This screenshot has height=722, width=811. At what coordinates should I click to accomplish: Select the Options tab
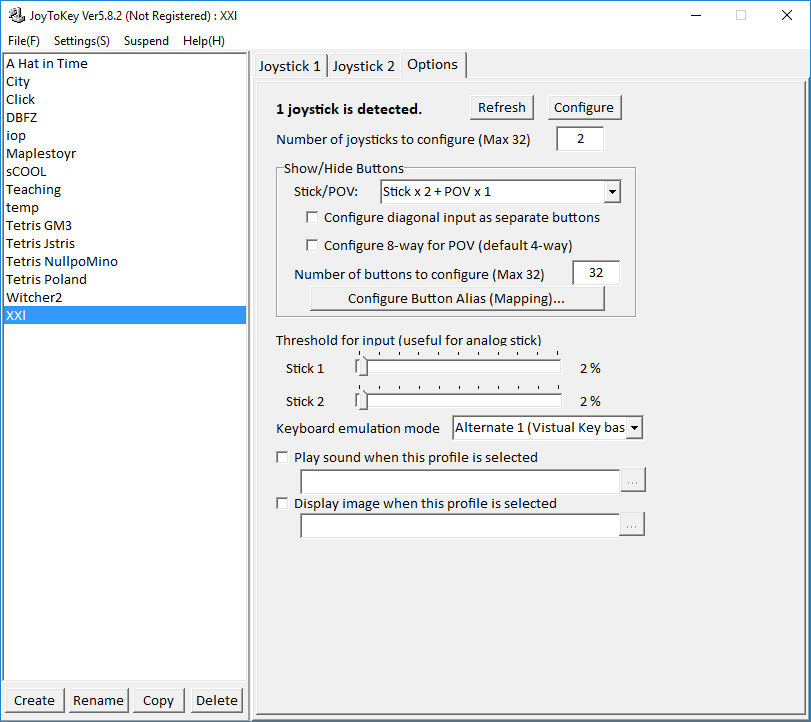pos(433,65)
